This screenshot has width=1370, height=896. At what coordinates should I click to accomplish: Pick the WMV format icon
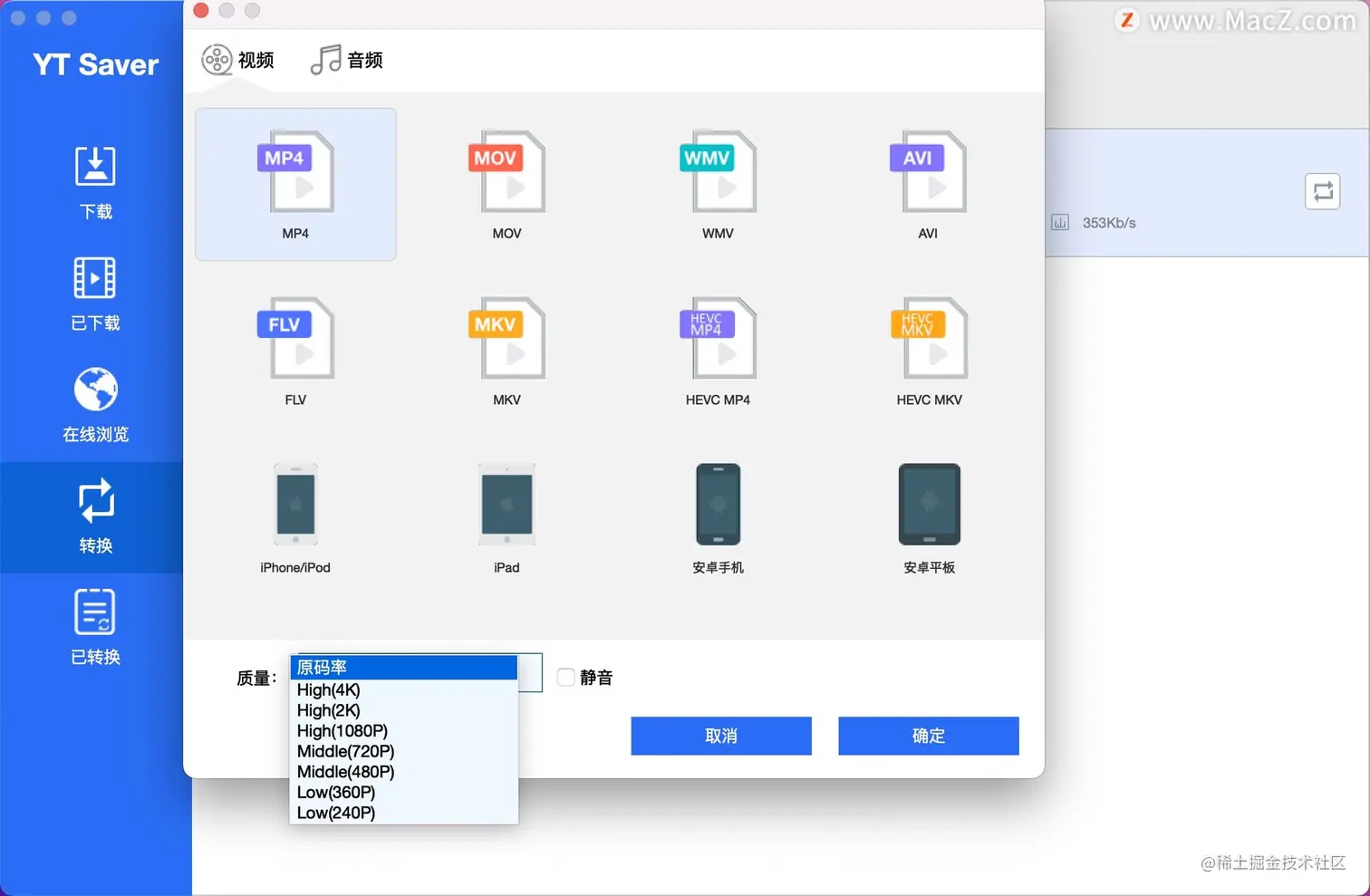(718, 172)
